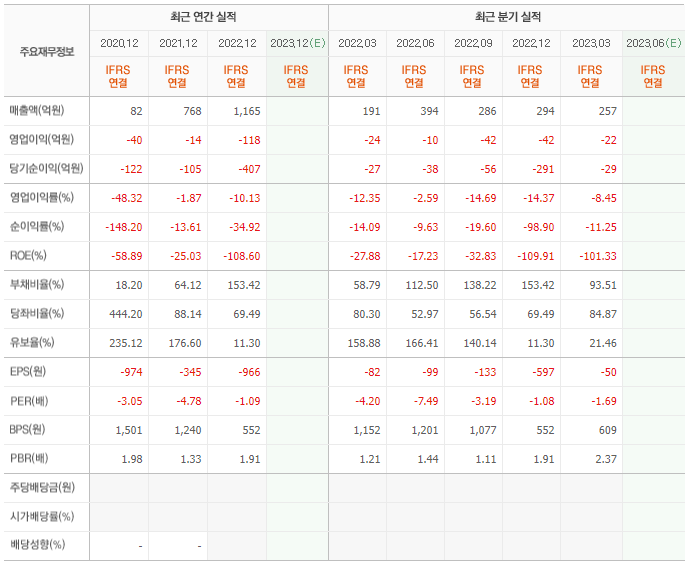Click the quarterly sales value 394
689x564 pixels.
click(x=429, y=111)
